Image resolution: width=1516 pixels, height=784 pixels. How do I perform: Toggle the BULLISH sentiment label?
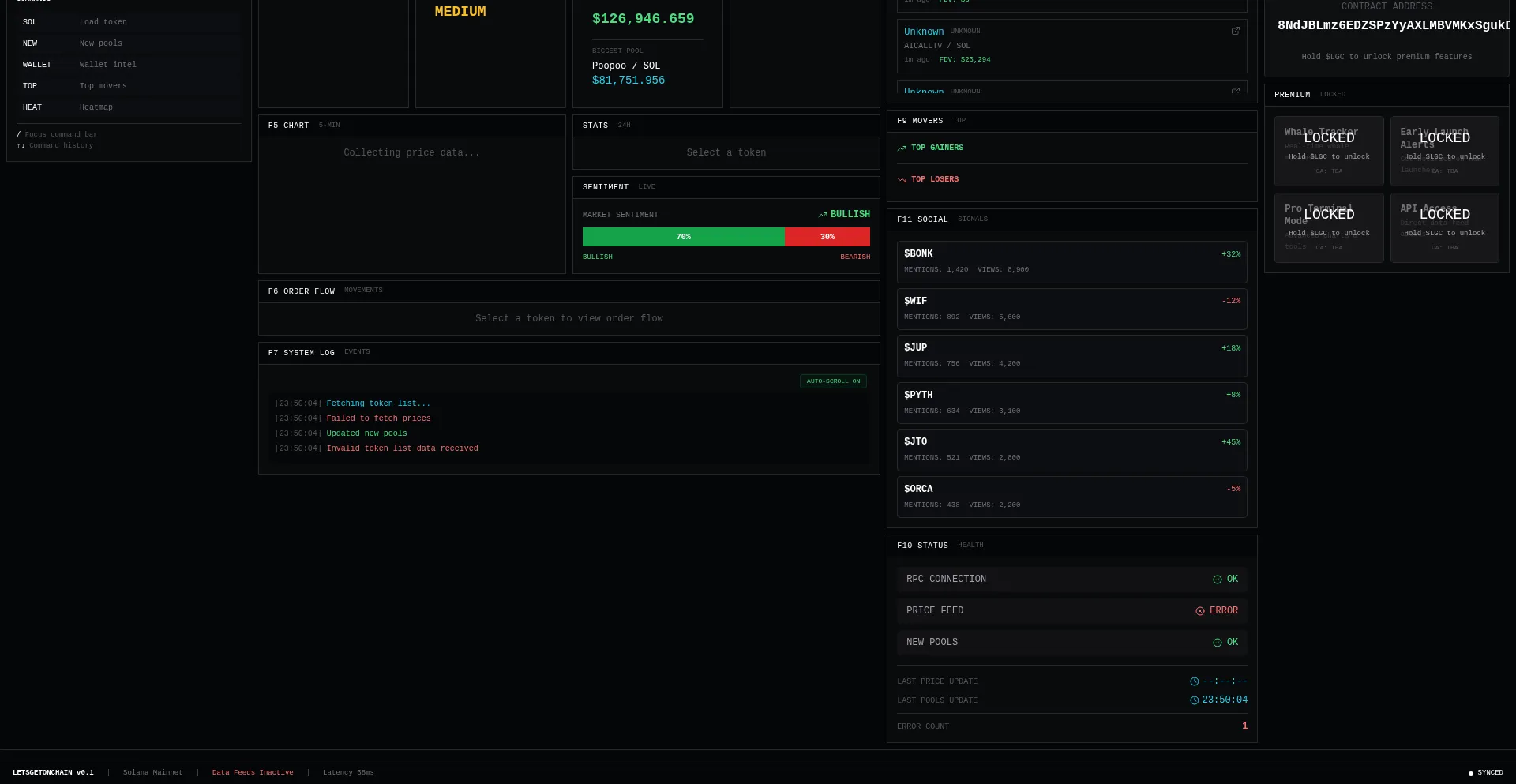click(598, 257)
